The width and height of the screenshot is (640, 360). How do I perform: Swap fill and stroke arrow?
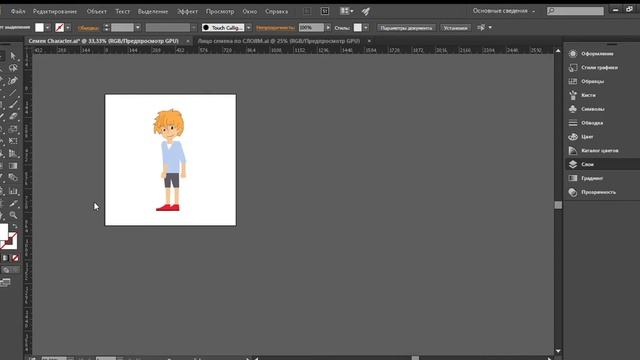[15, 226]
